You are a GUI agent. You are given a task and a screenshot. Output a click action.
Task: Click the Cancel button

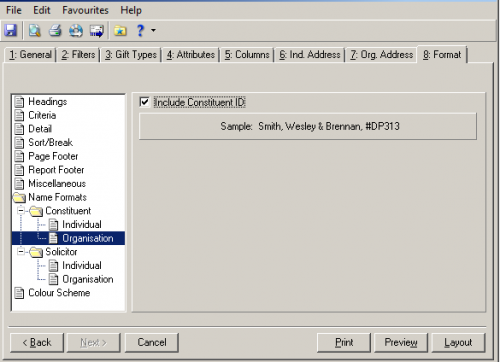point(152,342)
